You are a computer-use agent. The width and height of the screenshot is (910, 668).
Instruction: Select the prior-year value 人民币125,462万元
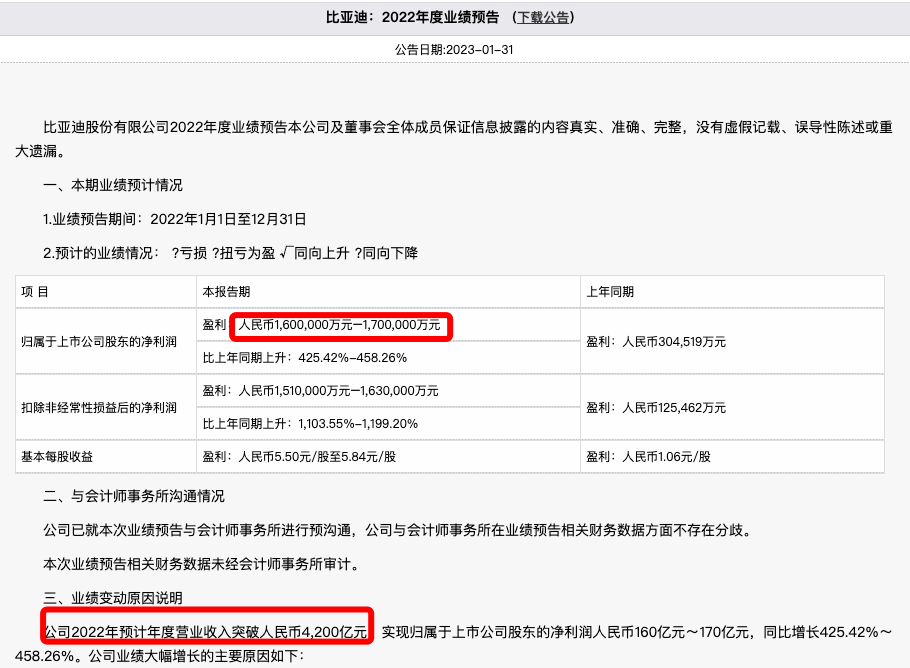click(674, 407)
